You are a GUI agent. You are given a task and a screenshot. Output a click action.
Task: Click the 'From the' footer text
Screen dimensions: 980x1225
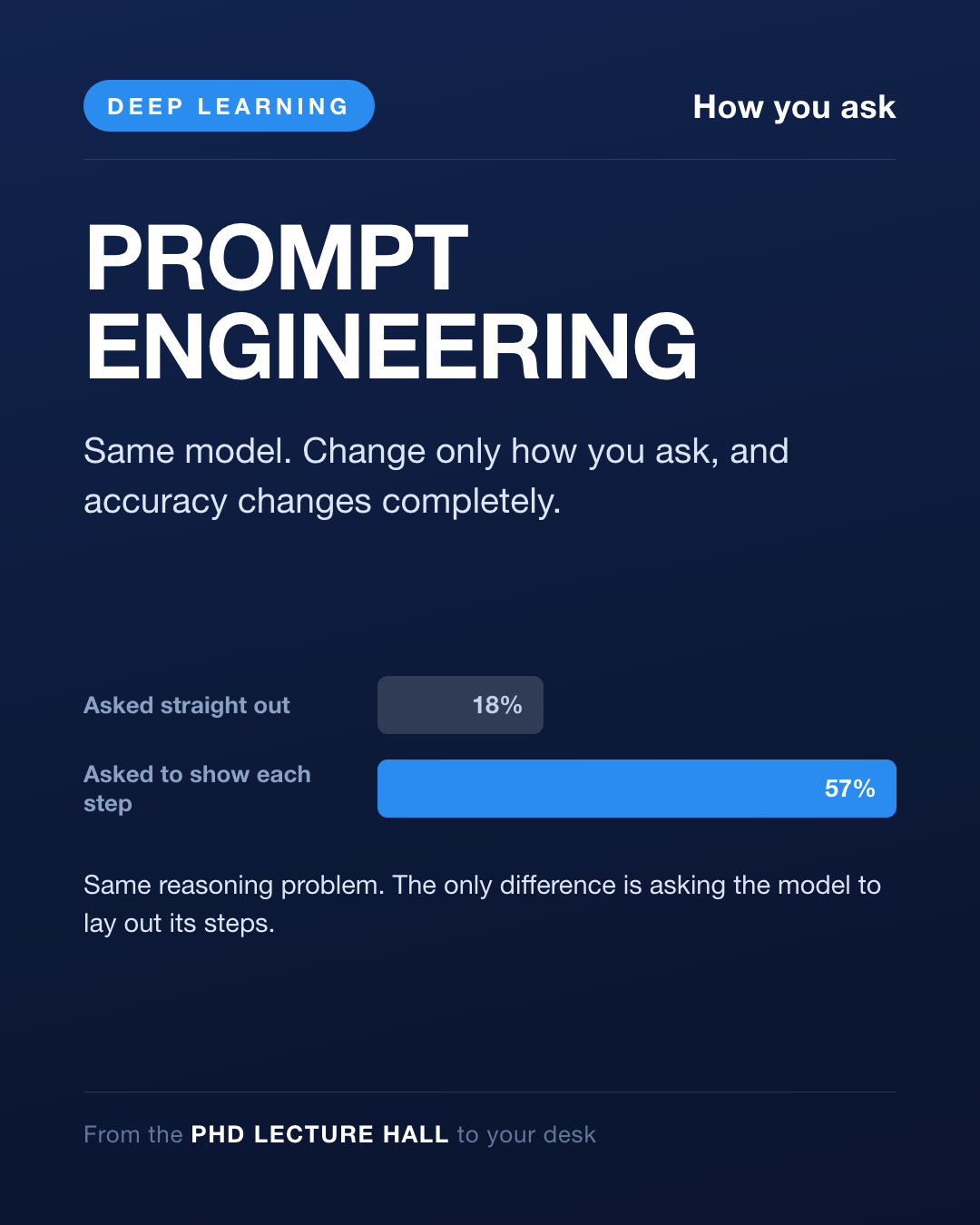[133, 1134]
